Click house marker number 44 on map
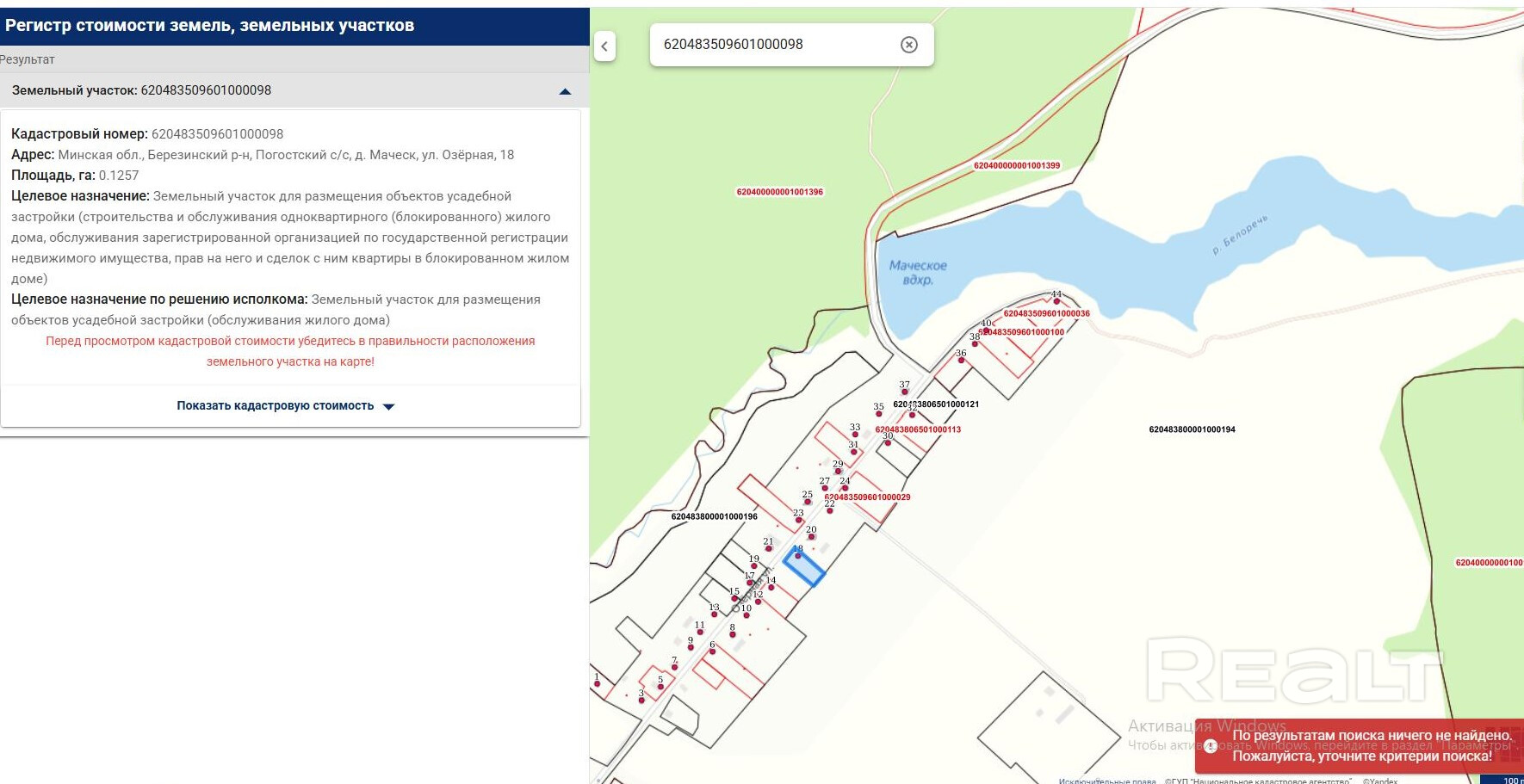The width and height of the screenshot is (1524, 784). [x=1056, y=300]
